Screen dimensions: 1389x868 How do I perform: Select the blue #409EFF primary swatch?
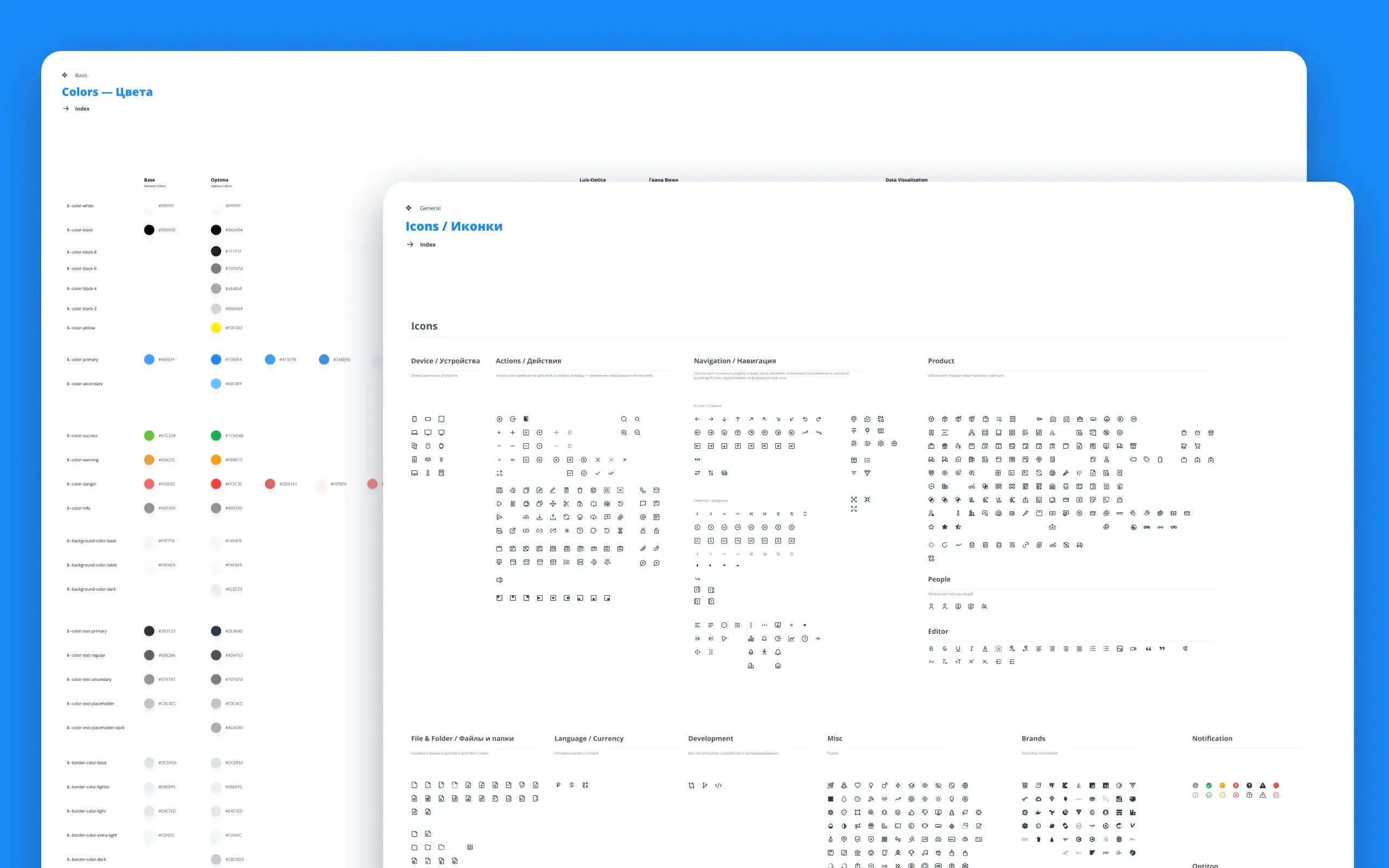pyautogui.click(x=149, y=359)
